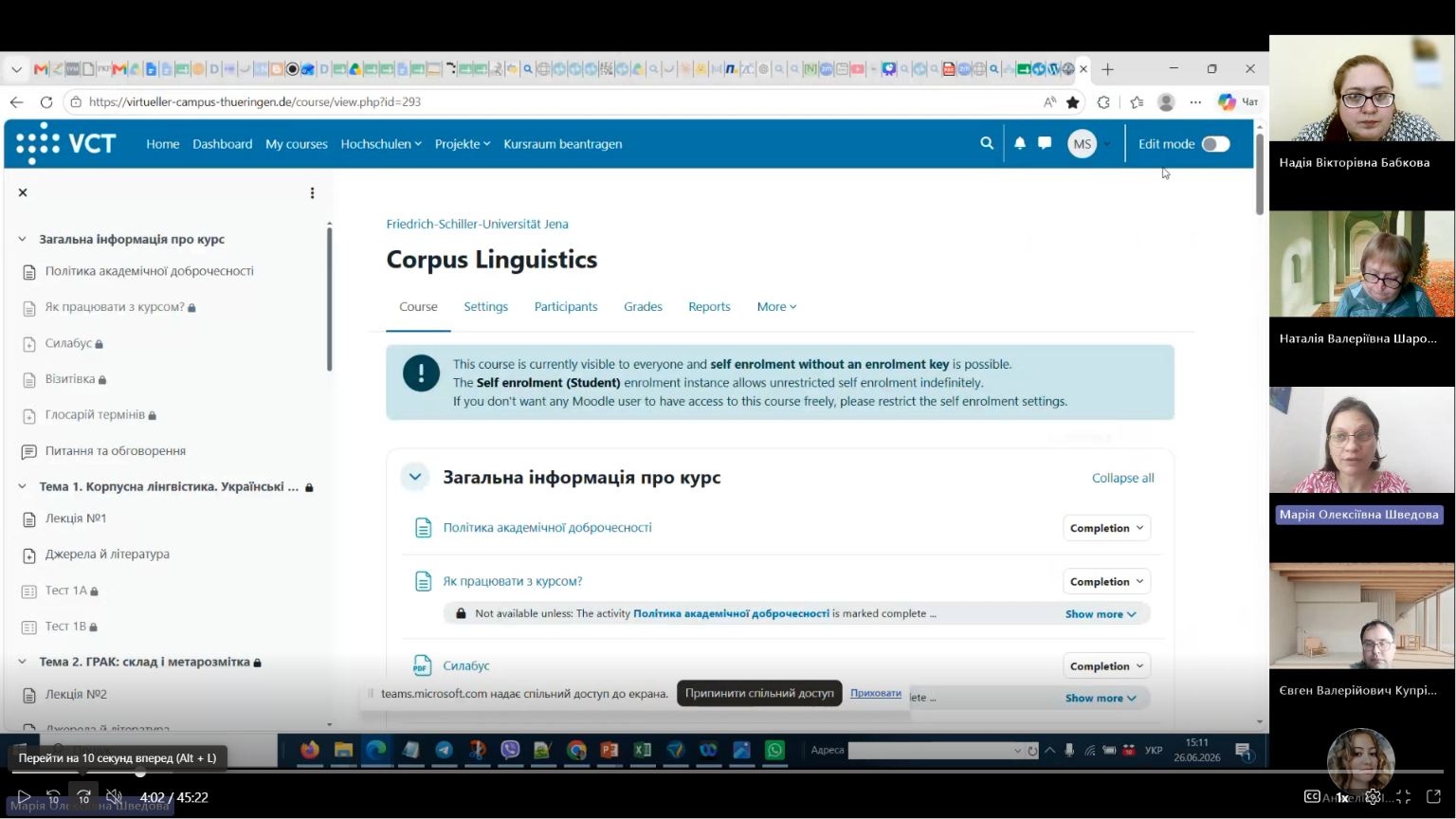1456x819 pixels.
Task: Open Completion dropdown for Як працювати з курсом?
Action: 1106,581
